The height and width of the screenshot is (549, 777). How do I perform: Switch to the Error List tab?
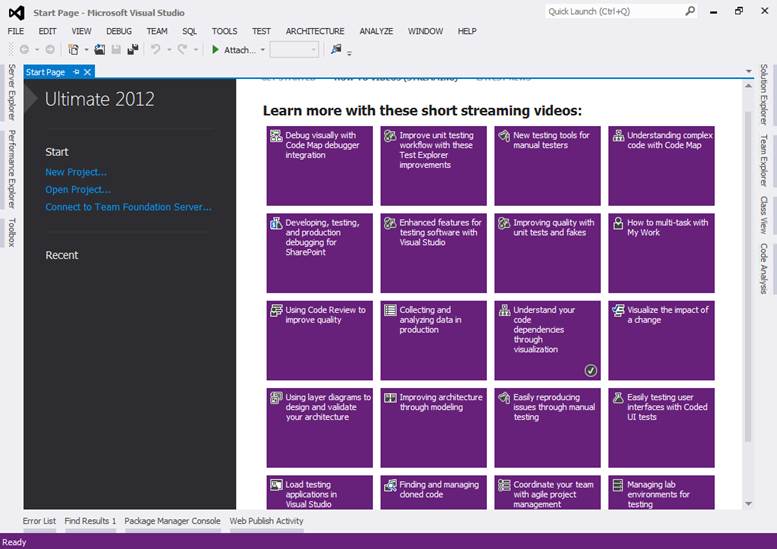(x=39, y=521)
